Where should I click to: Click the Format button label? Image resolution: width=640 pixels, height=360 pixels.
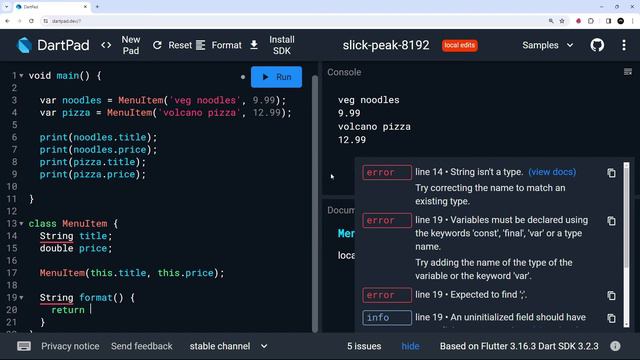coord(227,45)
